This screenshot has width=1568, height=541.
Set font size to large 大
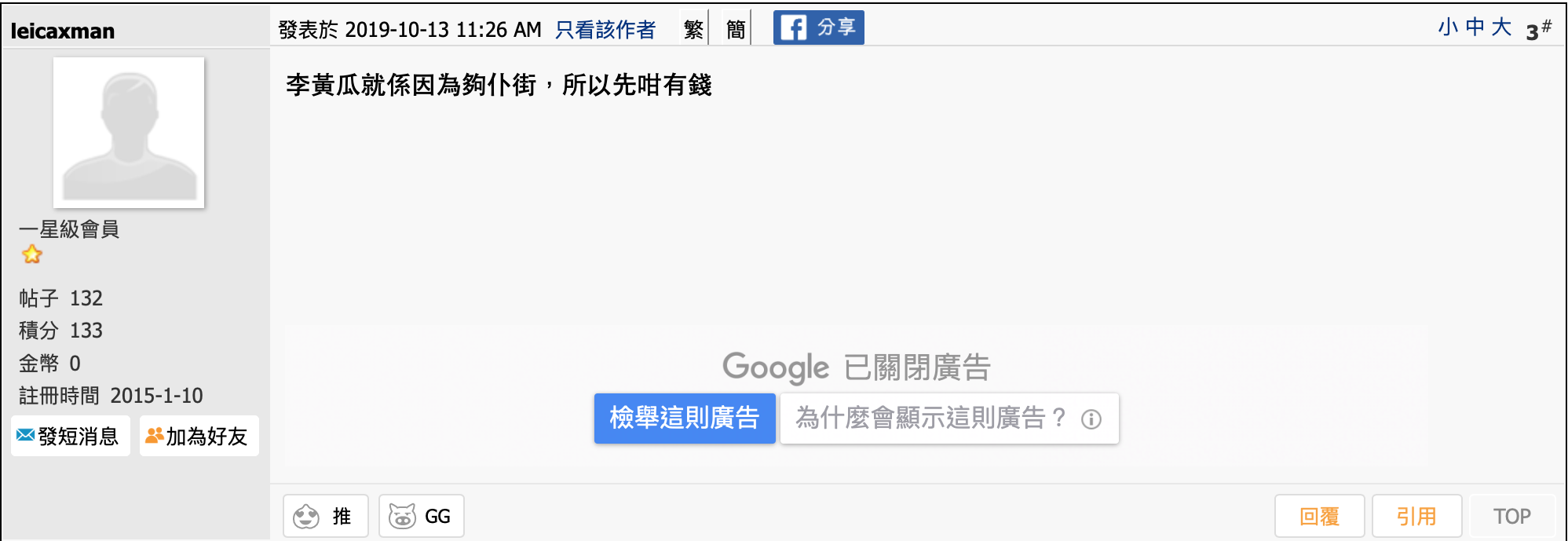pyautogui.click(x=1501, y=27)
